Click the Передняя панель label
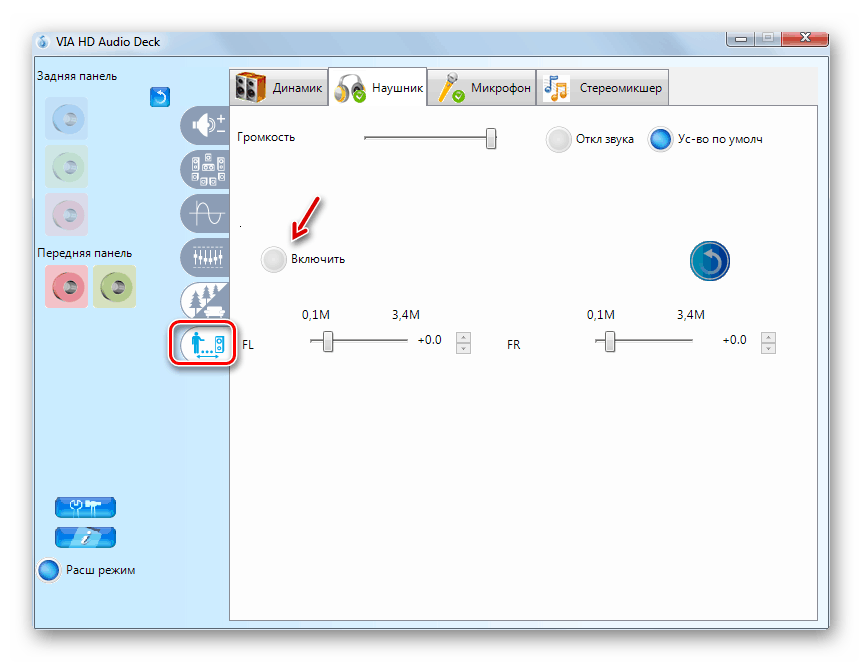863x663 pixels. [x=85, y=253]
